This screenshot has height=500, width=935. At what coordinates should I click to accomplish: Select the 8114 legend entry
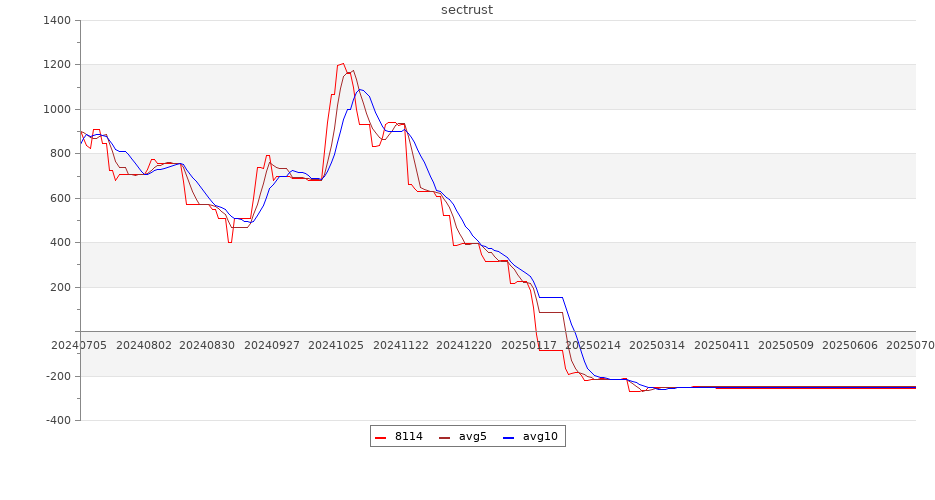[x=399, y=436]
